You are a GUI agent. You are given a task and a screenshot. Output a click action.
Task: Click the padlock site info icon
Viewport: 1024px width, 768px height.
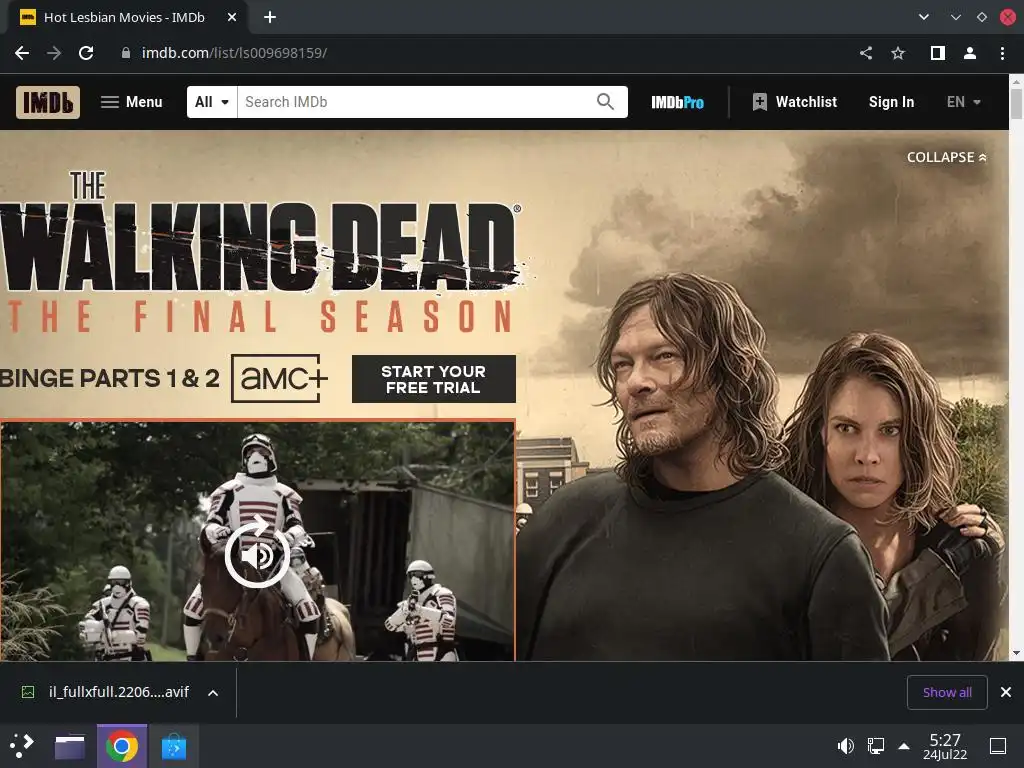[x=126, y=53]
